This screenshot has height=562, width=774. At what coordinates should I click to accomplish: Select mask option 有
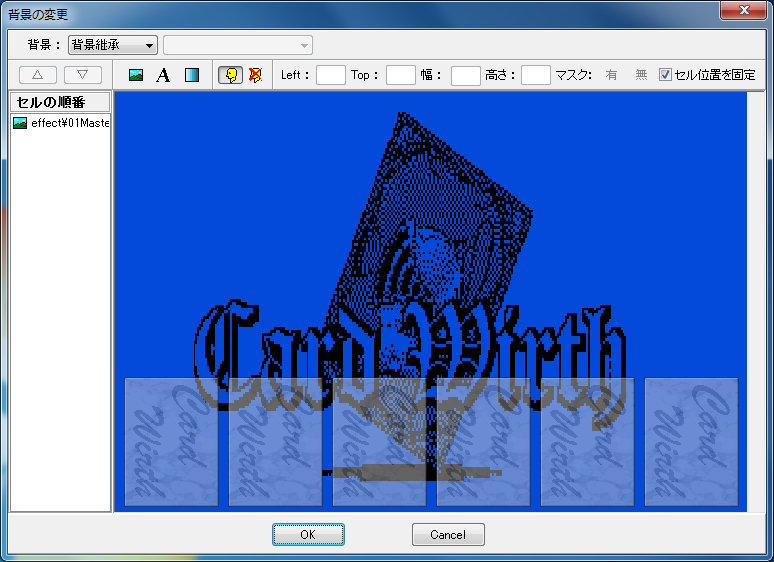point(611,75)
